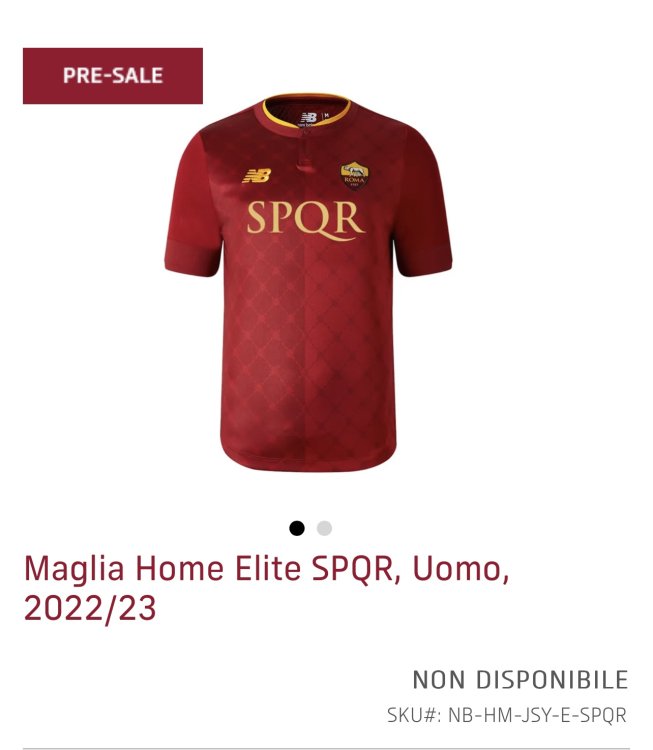Open the jersey product image

click(308, 282)
